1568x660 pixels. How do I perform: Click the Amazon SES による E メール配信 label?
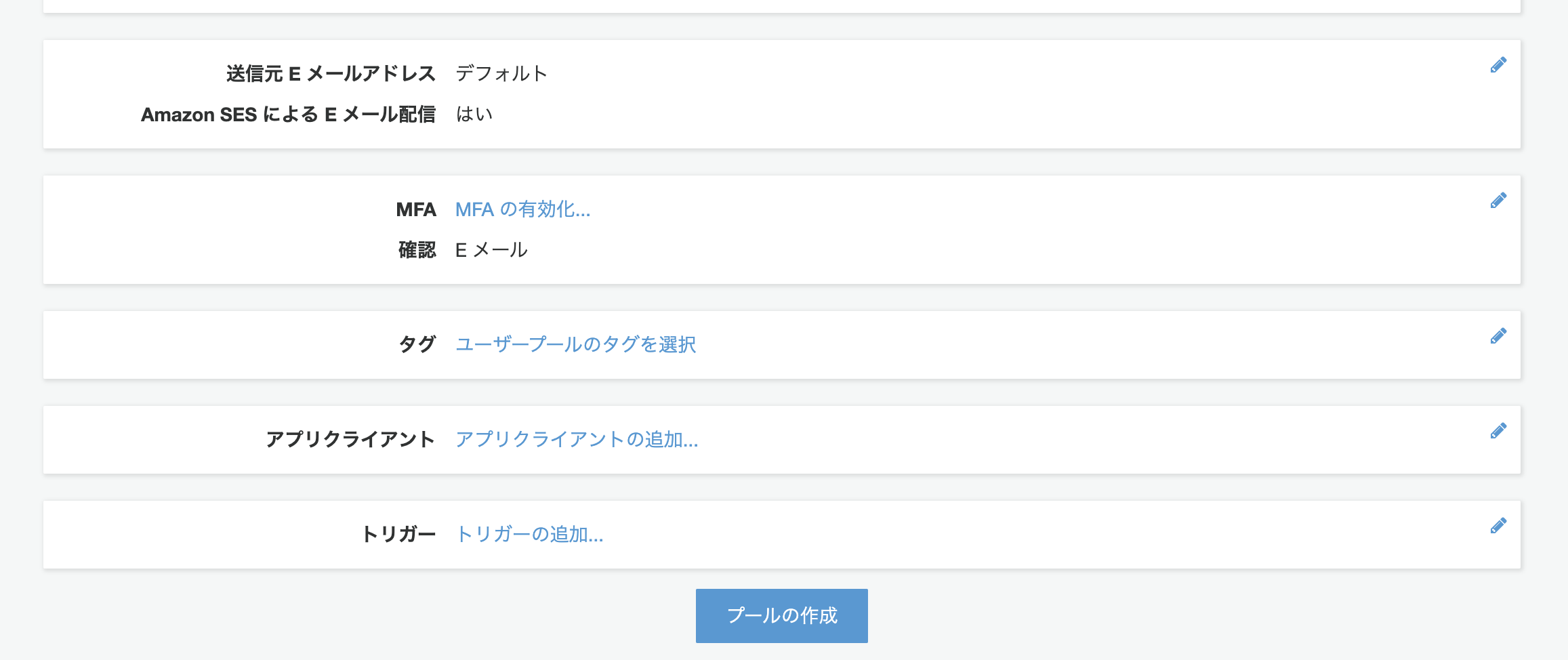pos(288,115)
